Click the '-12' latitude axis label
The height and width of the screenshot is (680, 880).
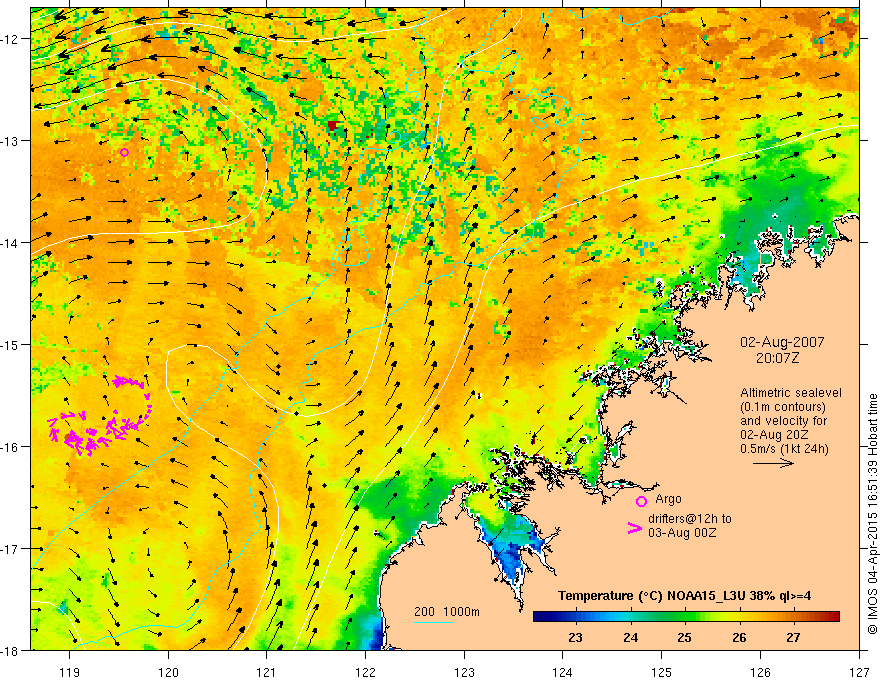(x=10, y=39)
